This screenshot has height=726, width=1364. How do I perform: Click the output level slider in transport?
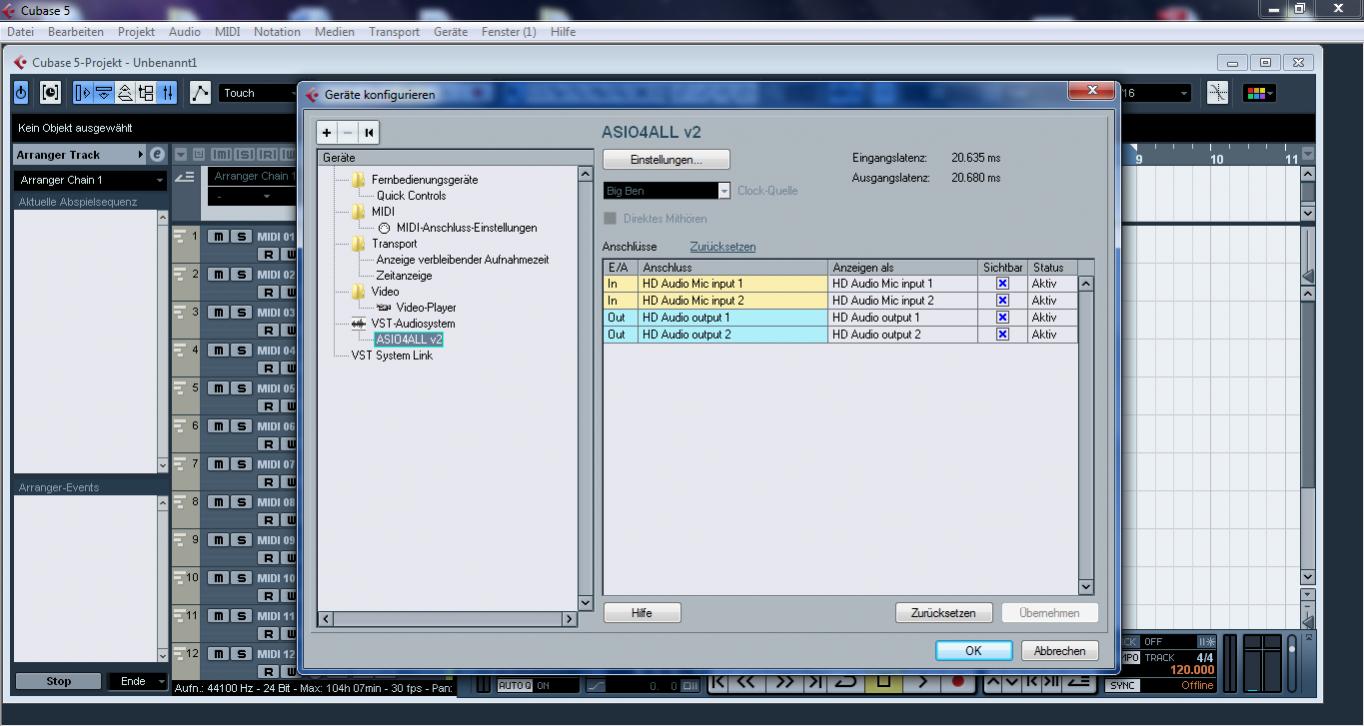click(x=1293, y=662)
